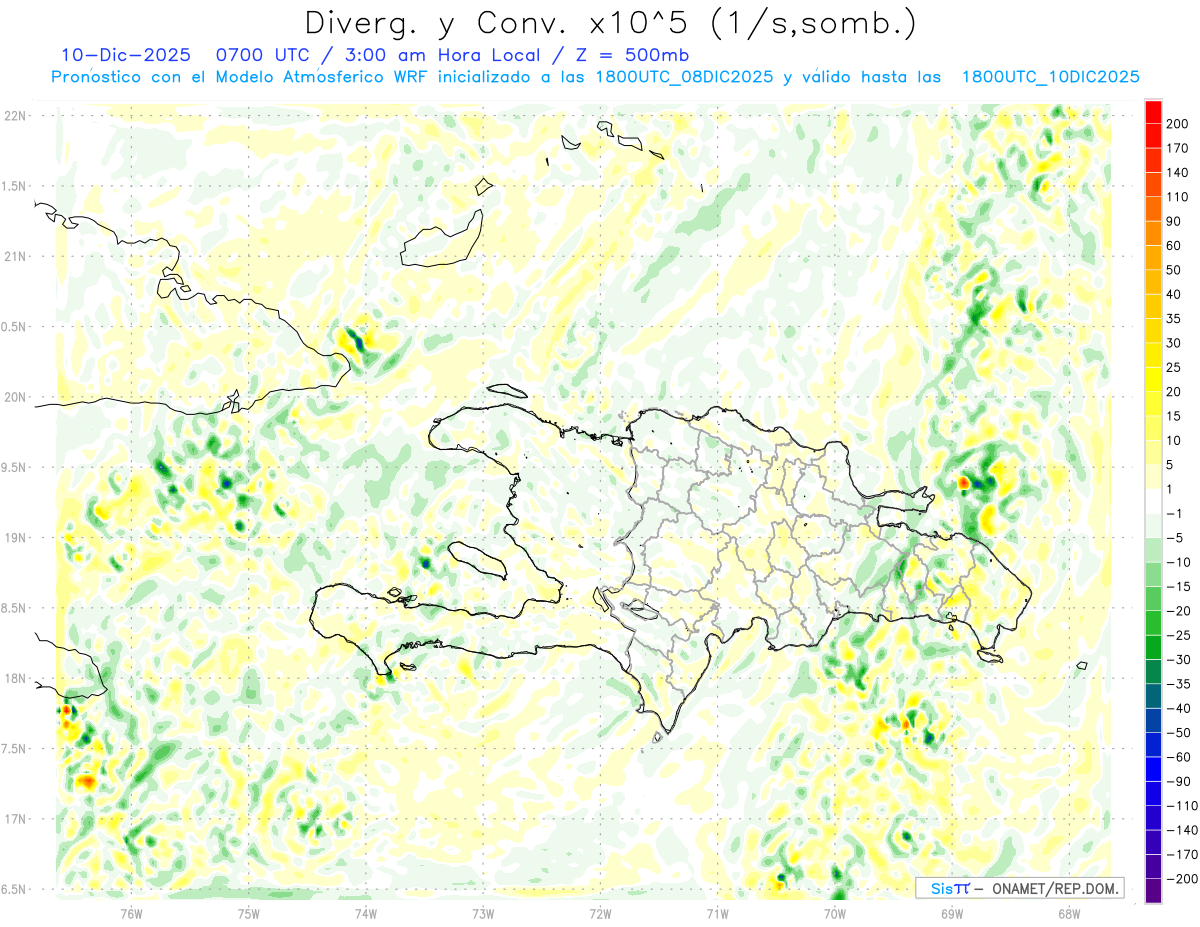This screenshot has width=1200, height=927.
Task: Click the colorbar value '35' positive label
Action: coord(1174,319)
